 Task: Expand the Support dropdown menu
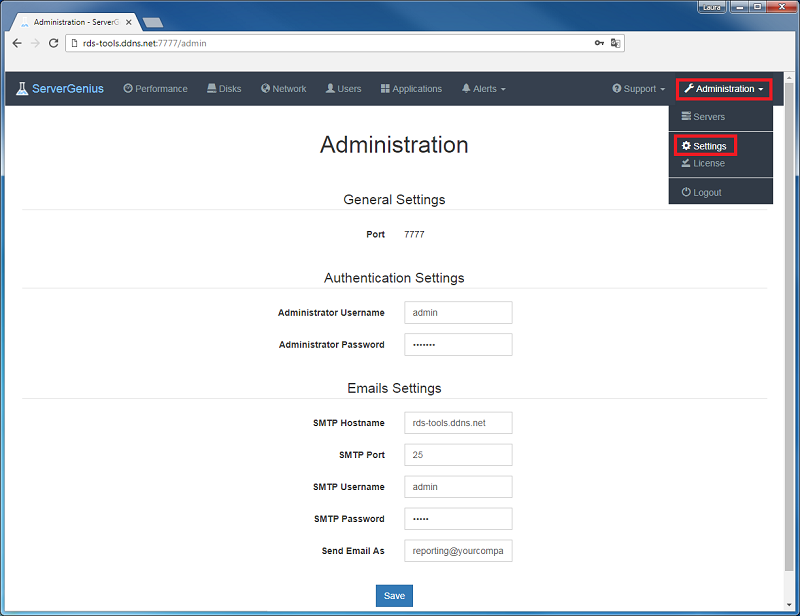[638, 89]
